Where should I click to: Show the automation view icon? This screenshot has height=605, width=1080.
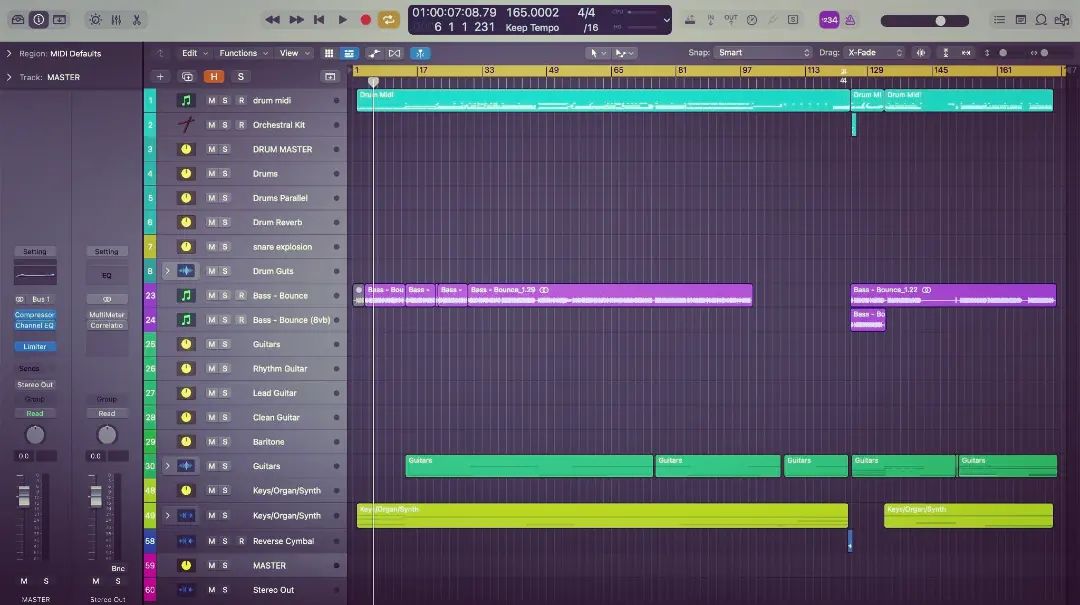click(x=374, y=53)
